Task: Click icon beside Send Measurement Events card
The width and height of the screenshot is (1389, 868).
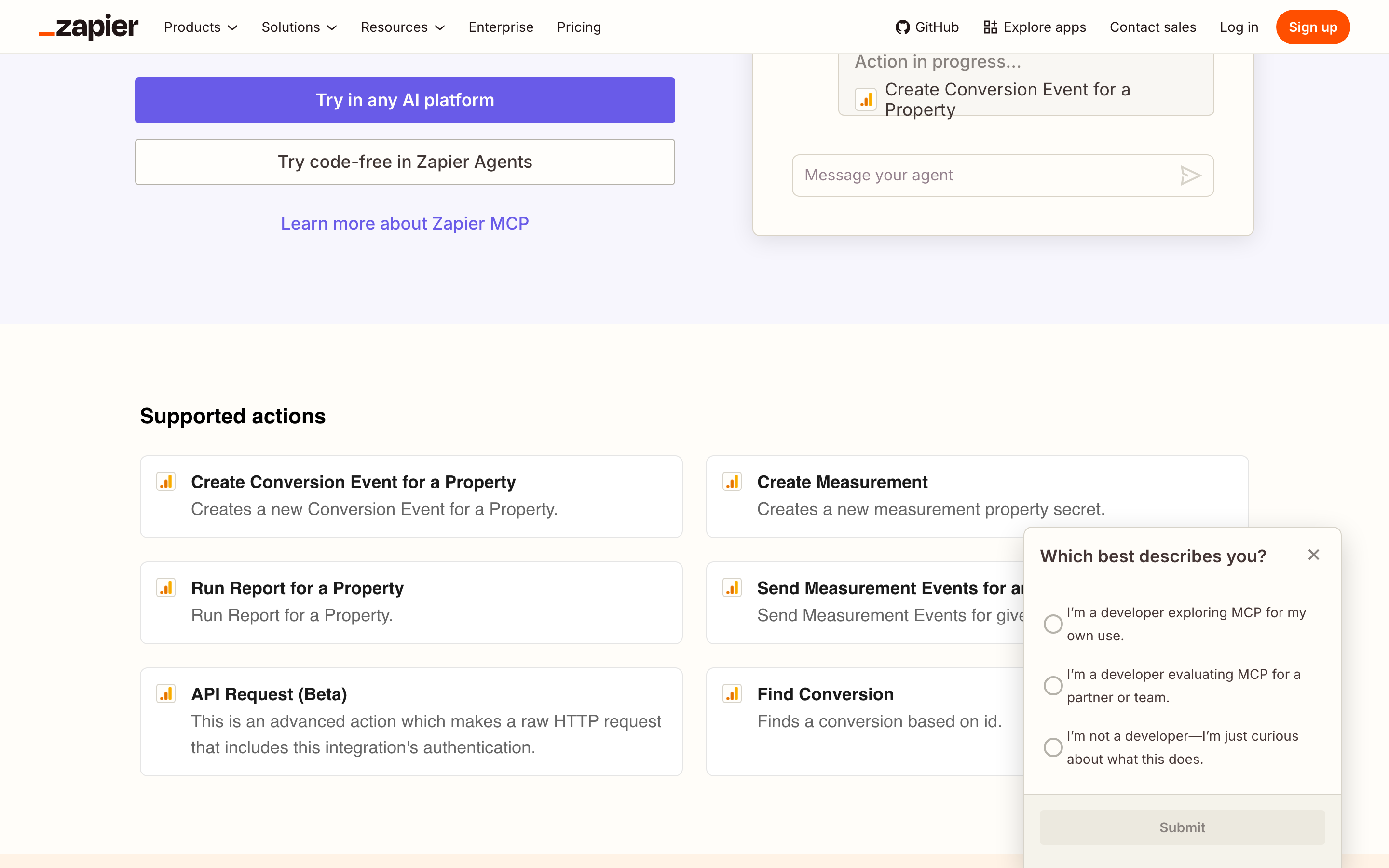Action: pyautogui.click(x=733, y=587)
